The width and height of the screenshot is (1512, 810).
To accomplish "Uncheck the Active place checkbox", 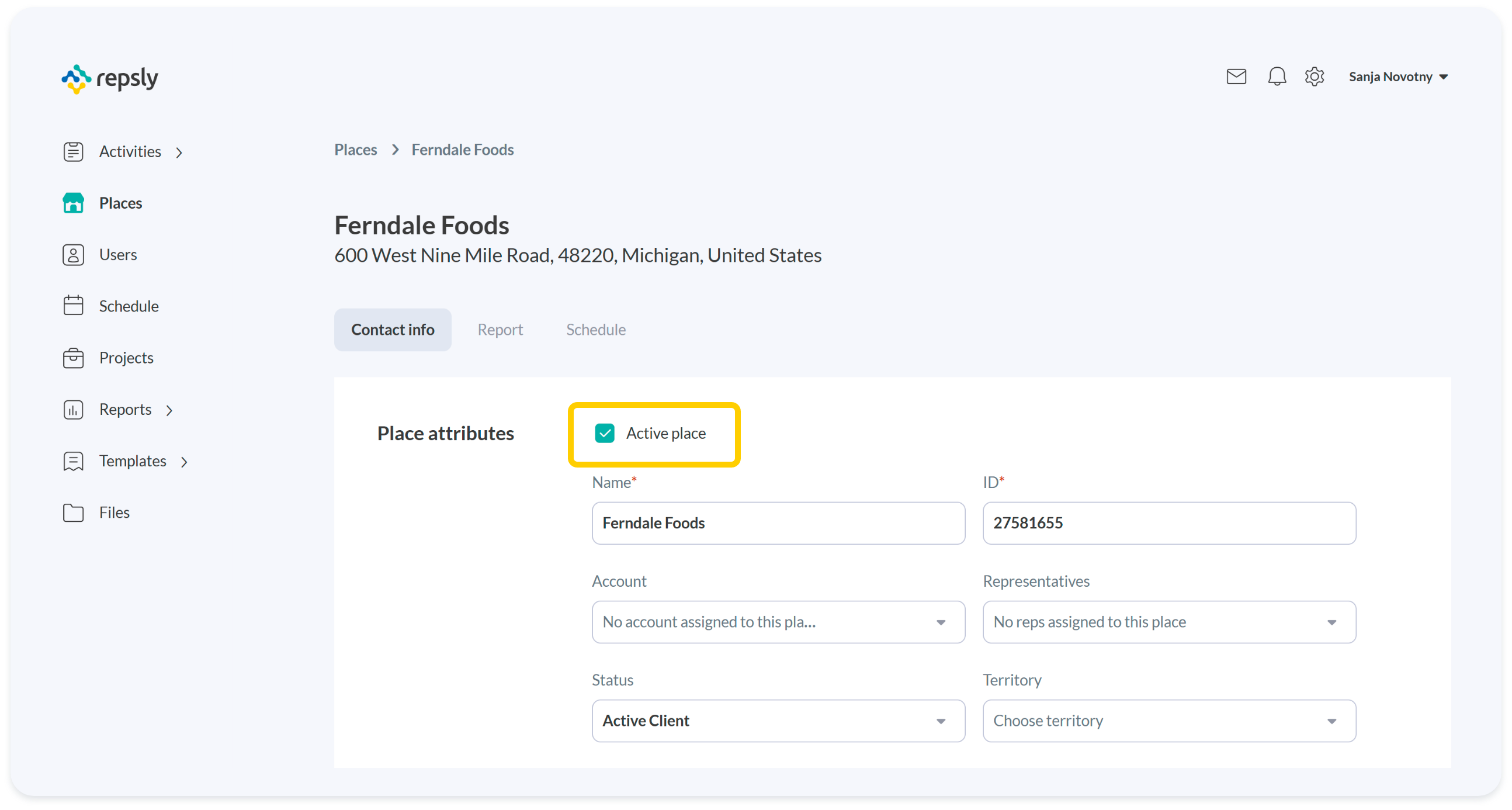I will (x=605, y=433).
